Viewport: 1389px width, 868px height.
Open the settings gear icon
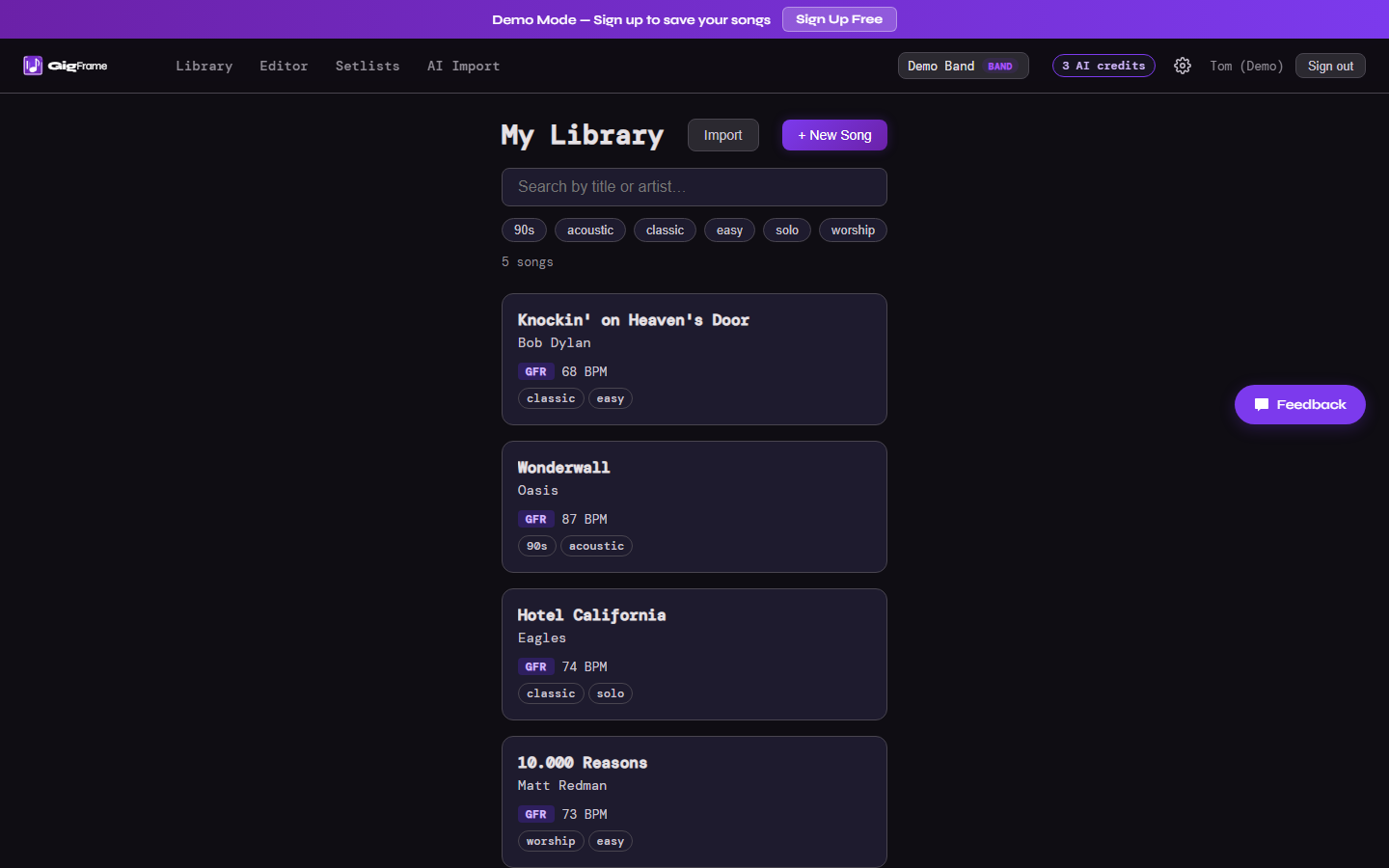(1183, 66)
